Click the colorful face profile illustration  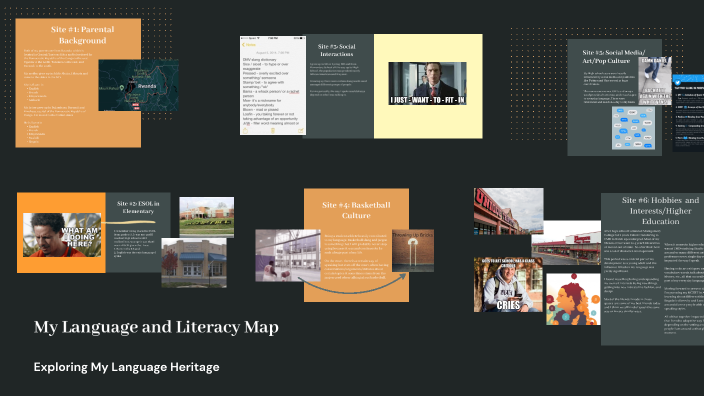[x=573, y=299]
